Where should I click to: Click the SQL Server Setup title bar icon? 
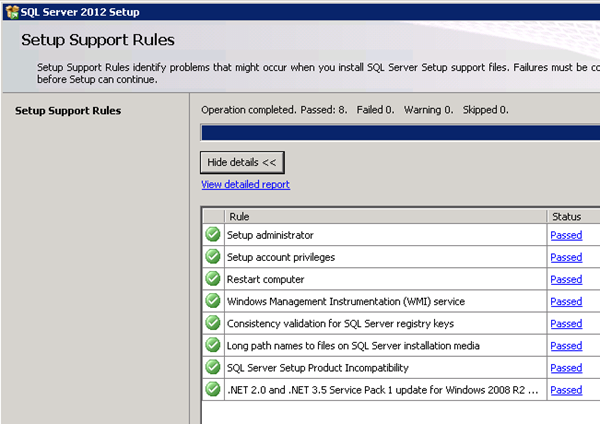(x=10, y=10)
